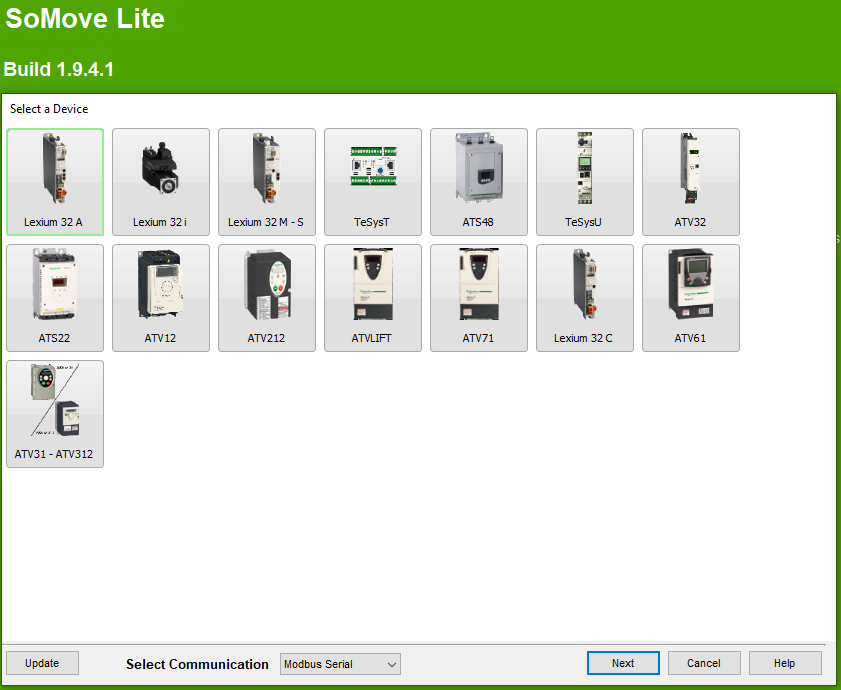Choose the Lexium 32 M - S device
This screenshot has height=690, width=841.
267,182
